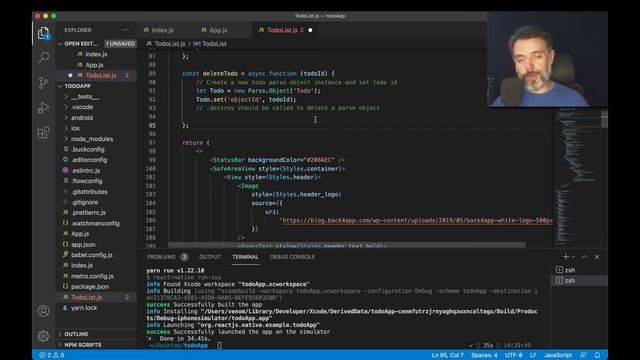This screenshot has height=360, width=640.
Task: Change language mode JavaScript
Action: (x=558, y=355)
